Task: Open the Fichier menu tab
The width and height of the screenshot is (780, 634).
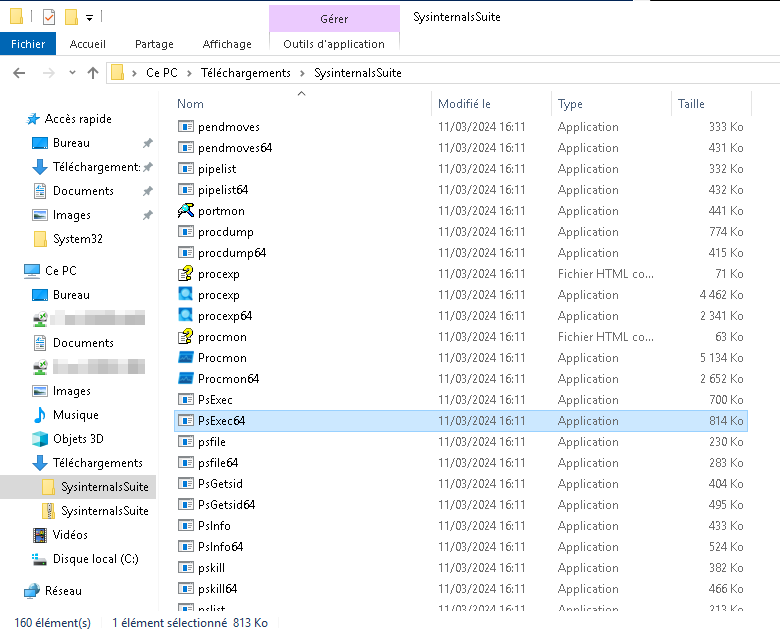Action: pyautogui.click(x=28, y=44)
